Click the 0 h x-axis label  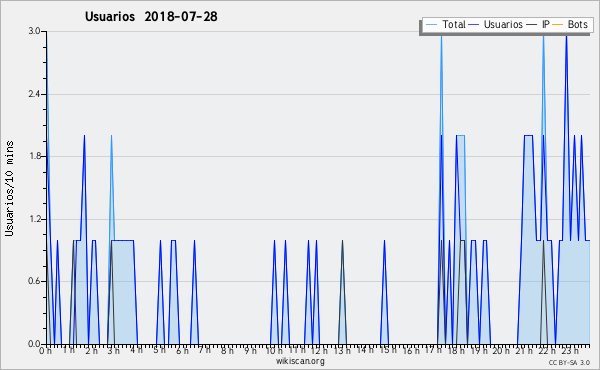pyautogui.click(x=45, y=350)
